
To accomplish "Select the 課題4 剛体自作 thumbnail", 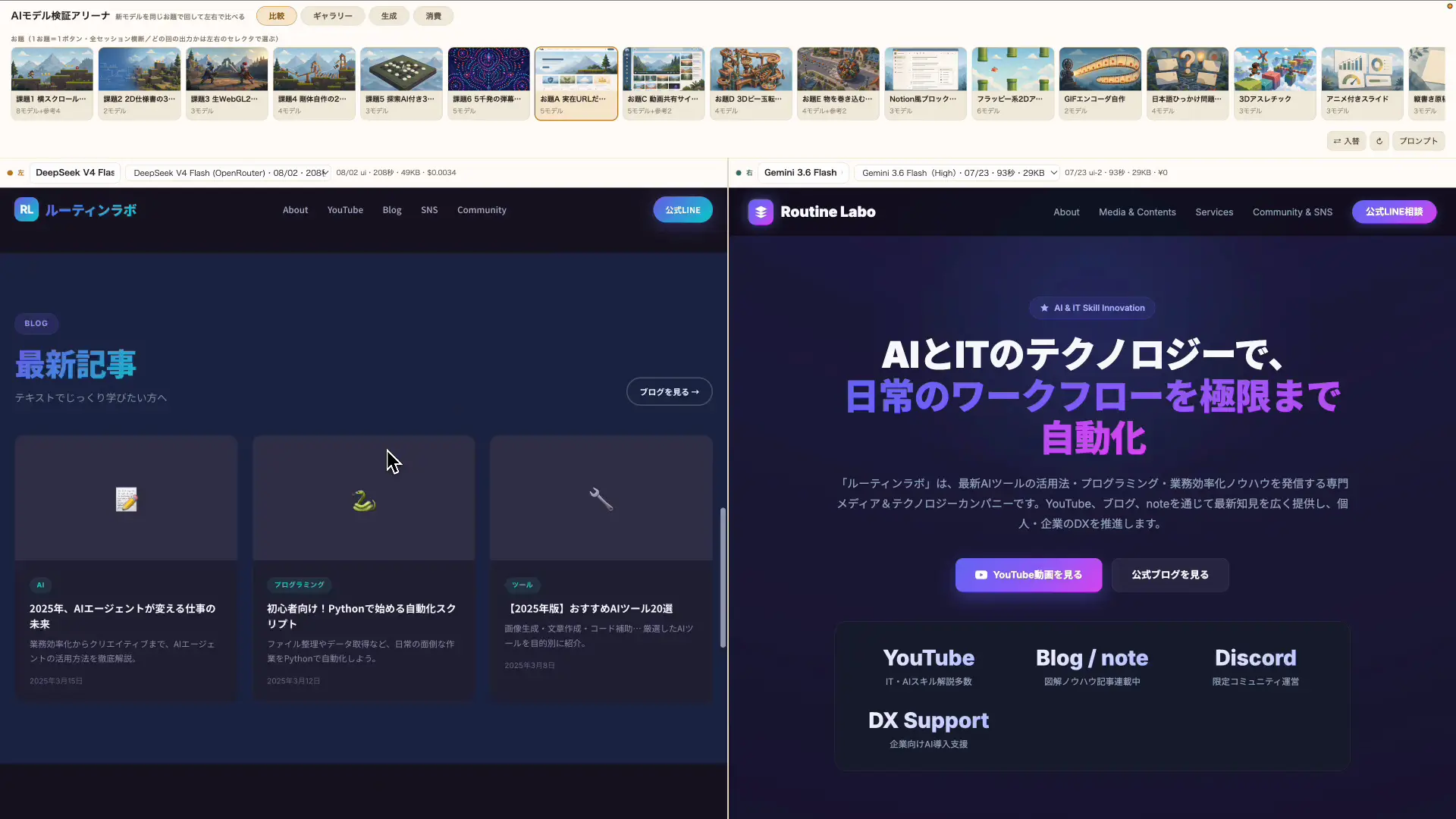I will pyautogui.click(x=314, y=83).
